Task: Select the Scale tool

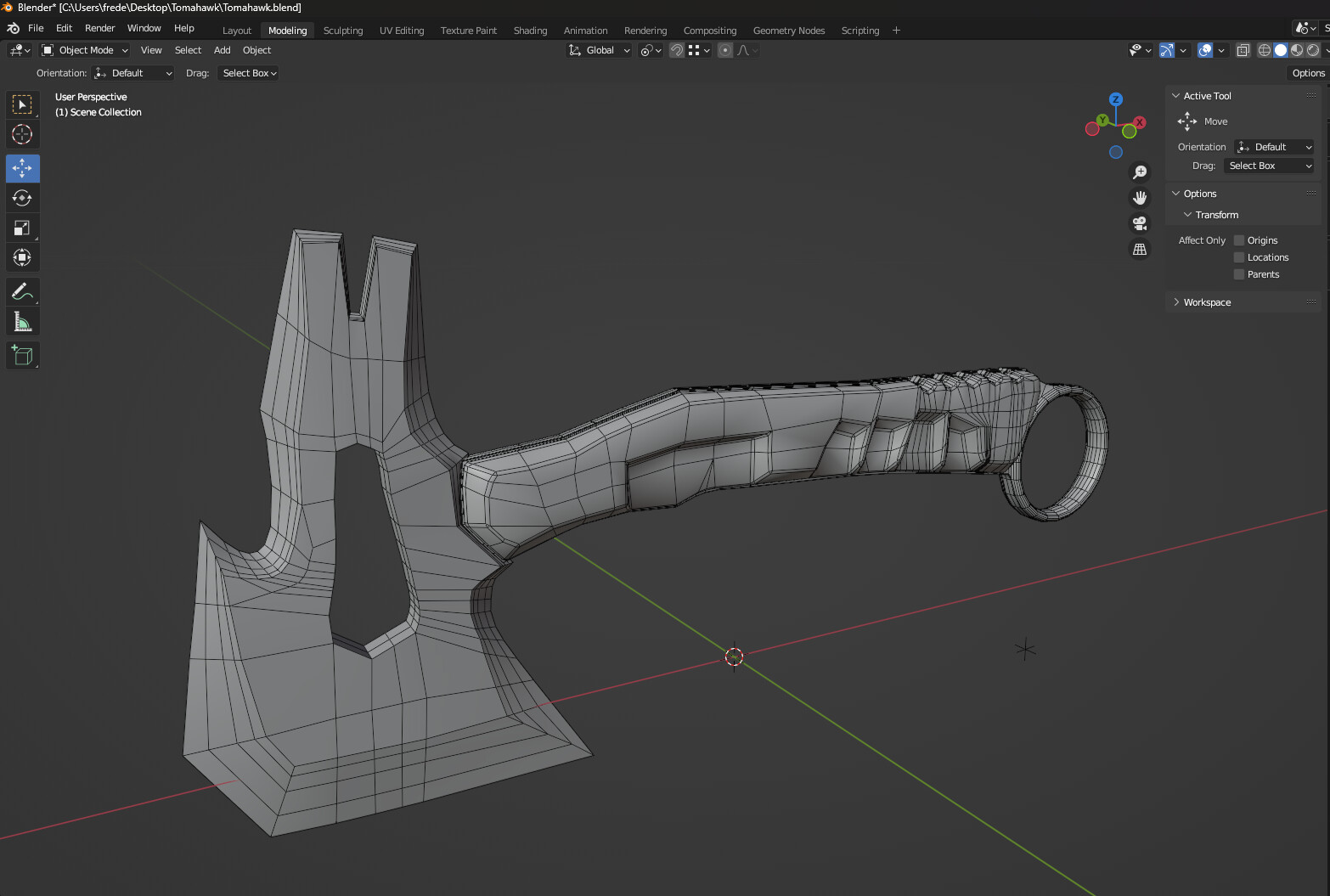Action: pos(22,228)
